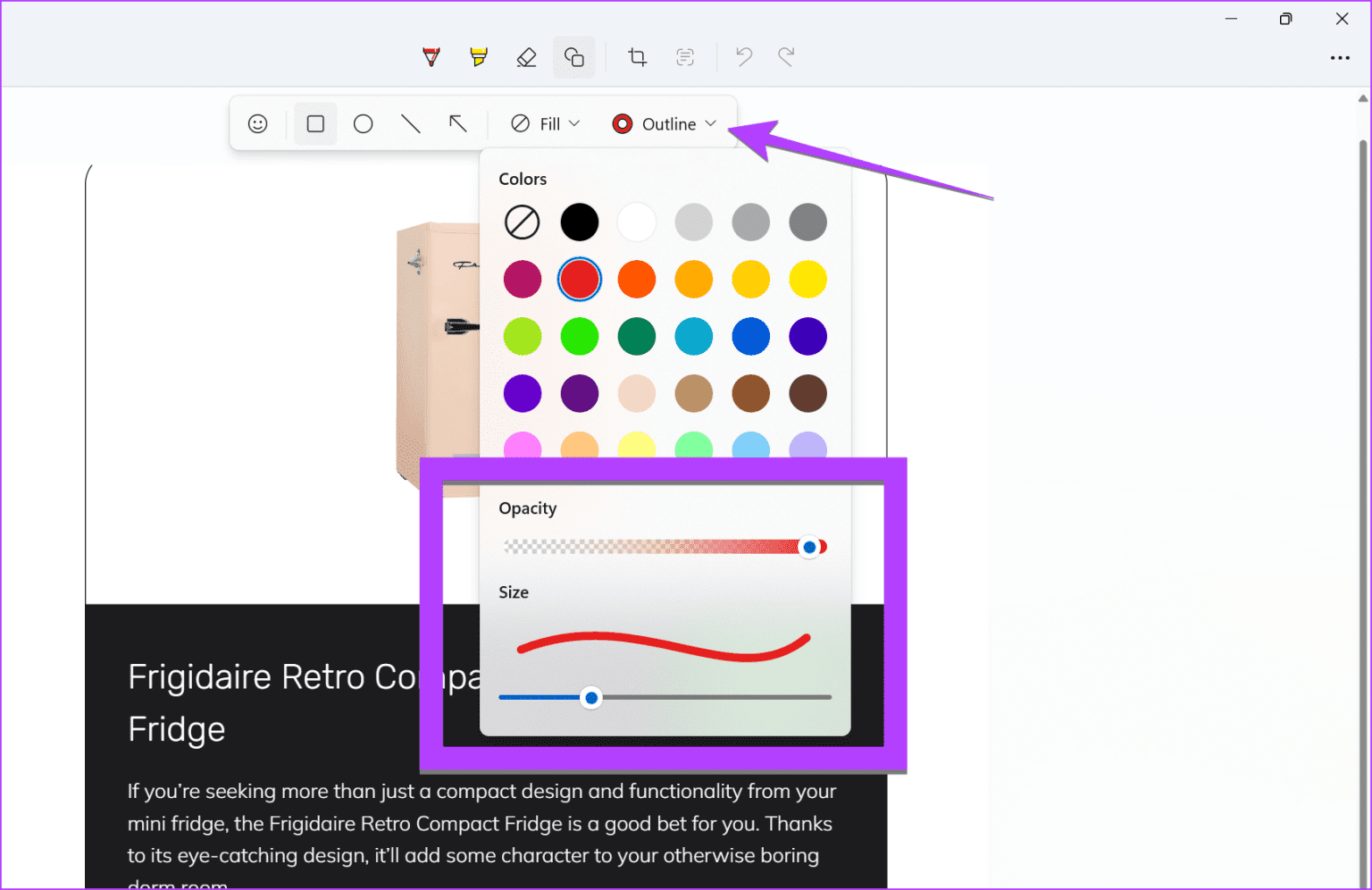Pick the lime green swatch
The height and width of the screenshot is (890, 1372).
(x=523, y=337)
